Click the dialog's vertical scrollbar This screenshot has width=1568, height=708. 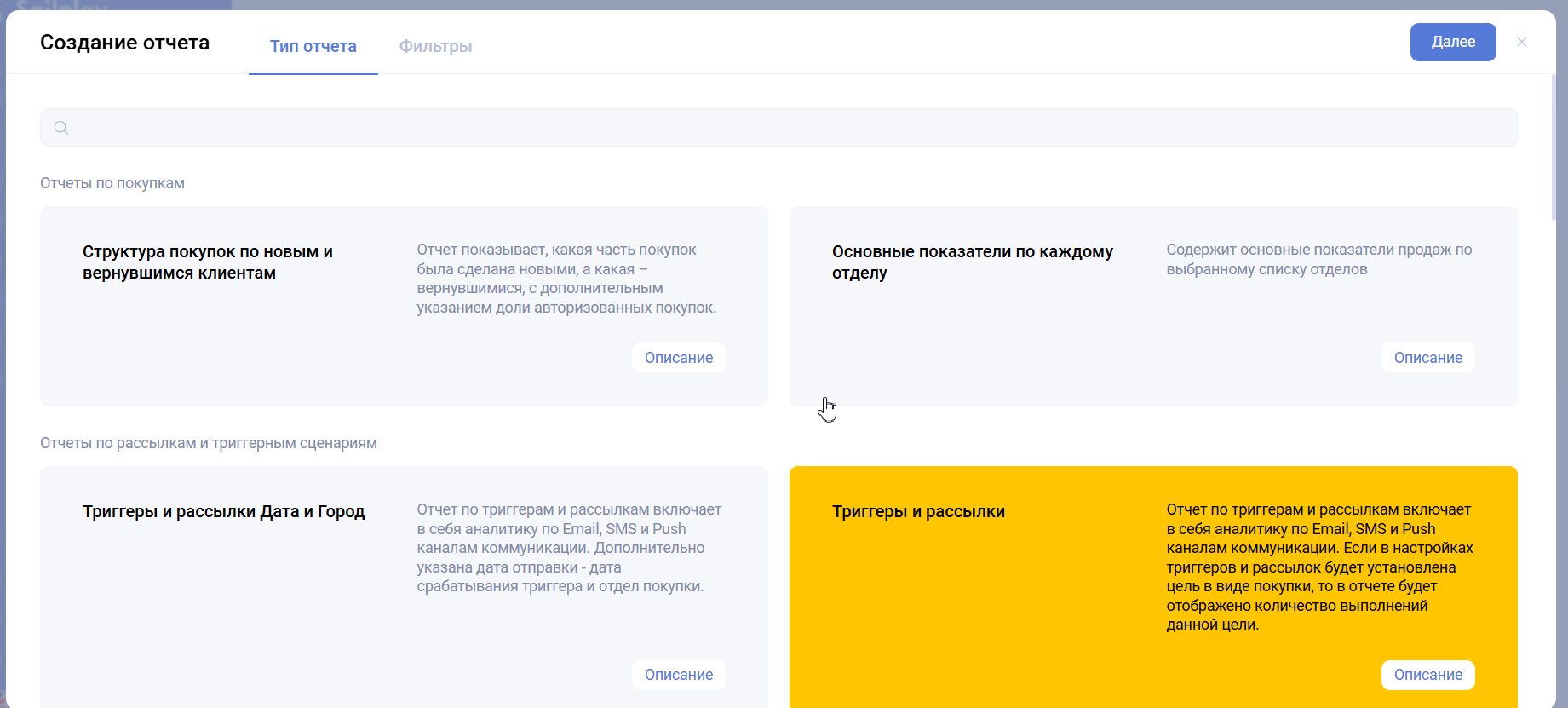click(x=1554, y=145)
